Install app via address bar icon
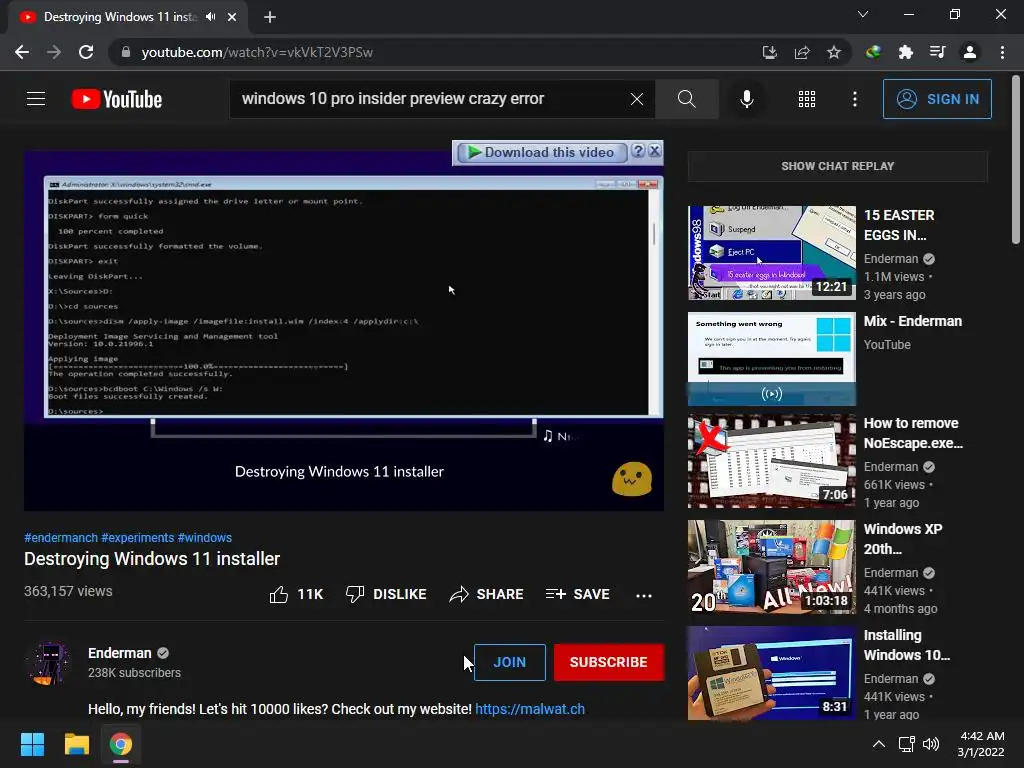 (x=770, y=52)
